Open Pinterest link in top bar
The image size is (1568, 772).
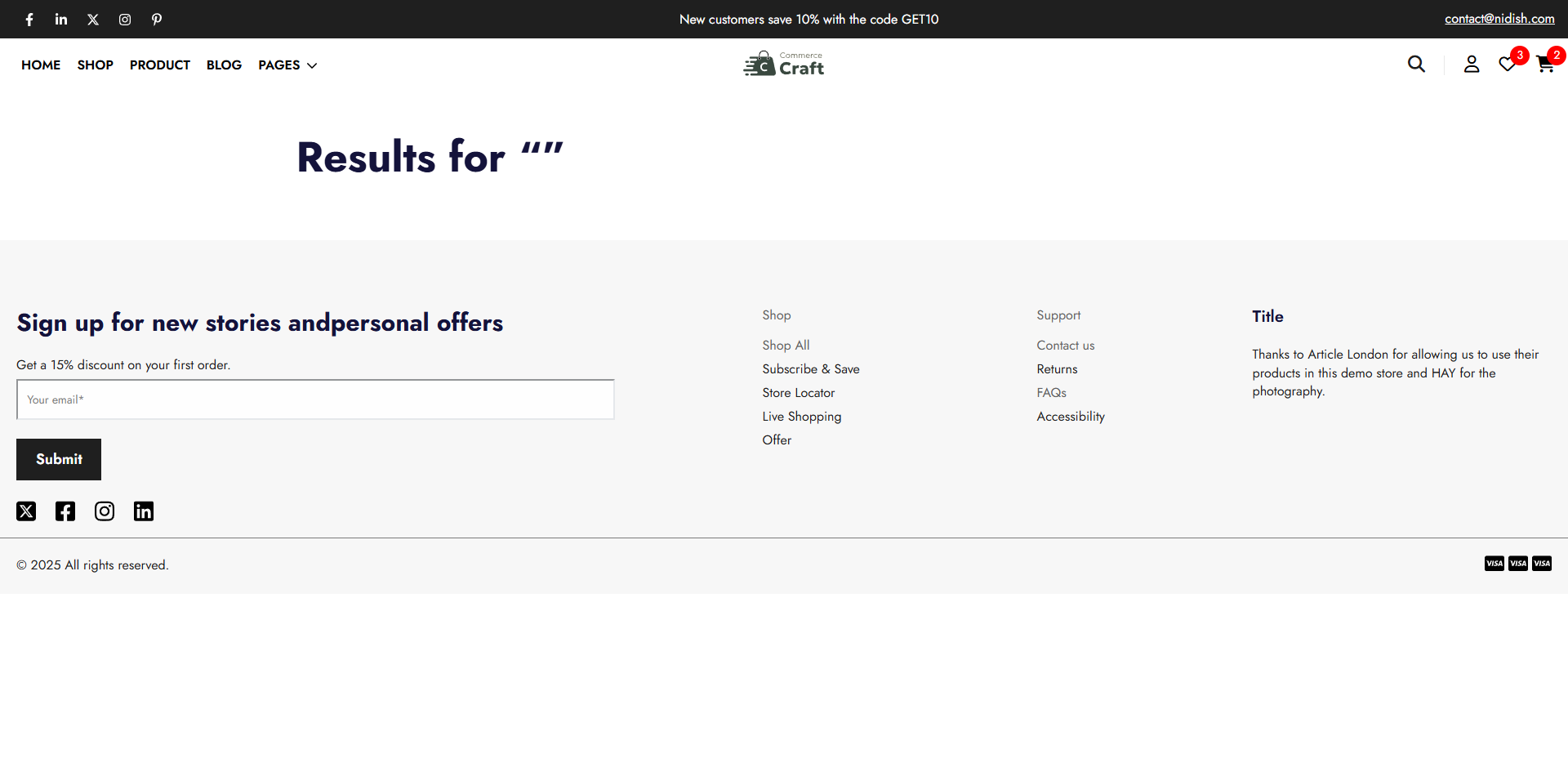click(157, 20)
